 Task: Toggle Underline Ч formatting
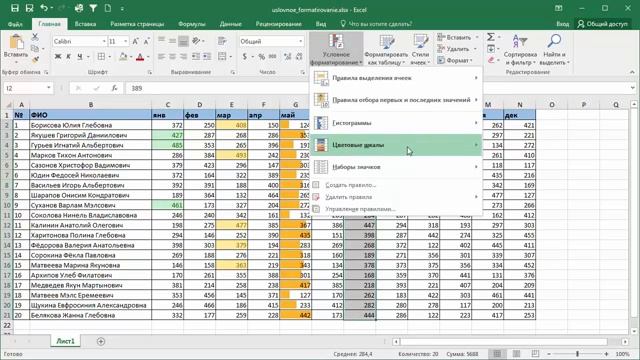click(80, 57)
